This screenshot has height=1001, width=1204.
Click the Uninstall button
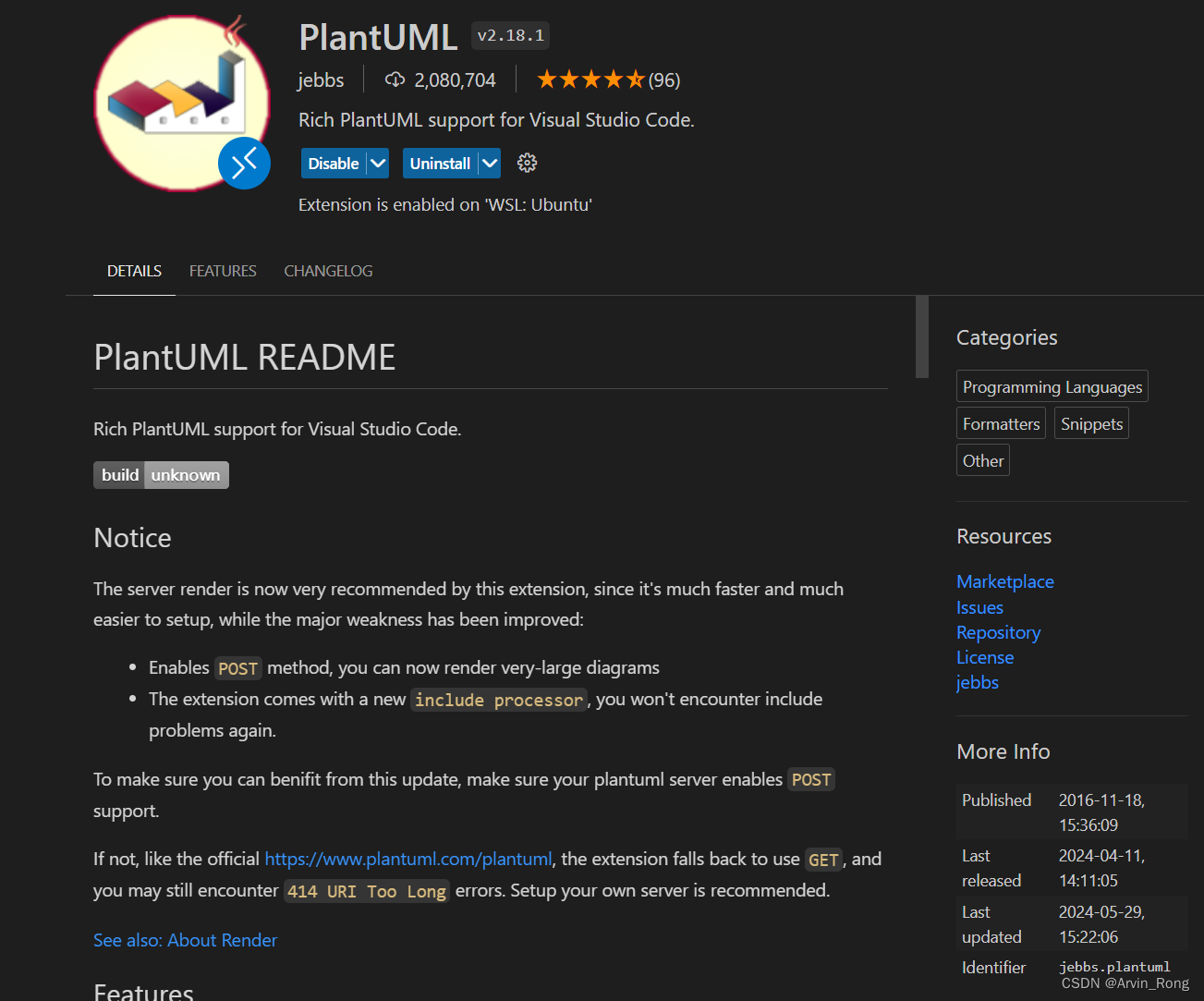click(440, 164)
